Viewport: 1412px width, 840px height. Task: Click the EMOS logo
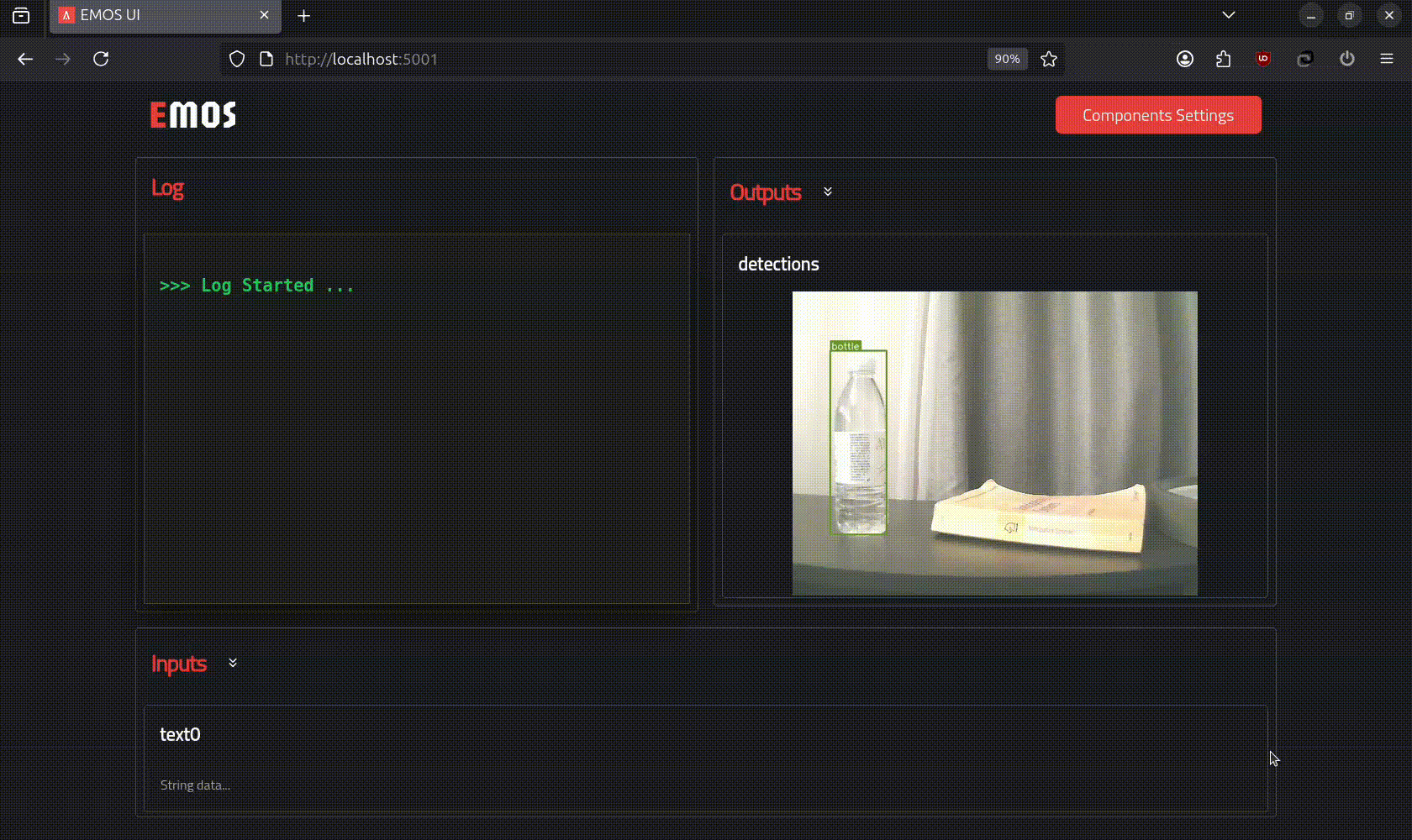192,114
